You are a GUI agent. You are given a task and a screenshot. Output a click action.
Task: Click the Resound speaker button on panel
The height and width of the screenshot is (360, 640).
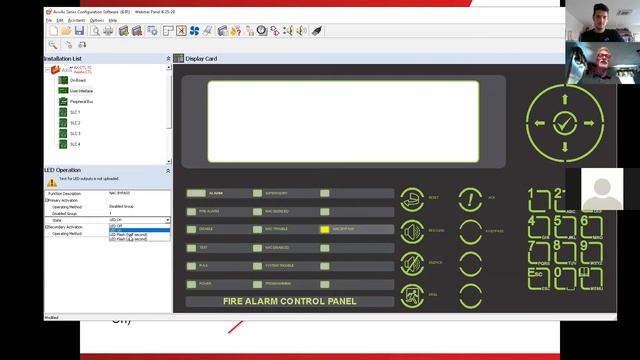[x=412, y=231]
